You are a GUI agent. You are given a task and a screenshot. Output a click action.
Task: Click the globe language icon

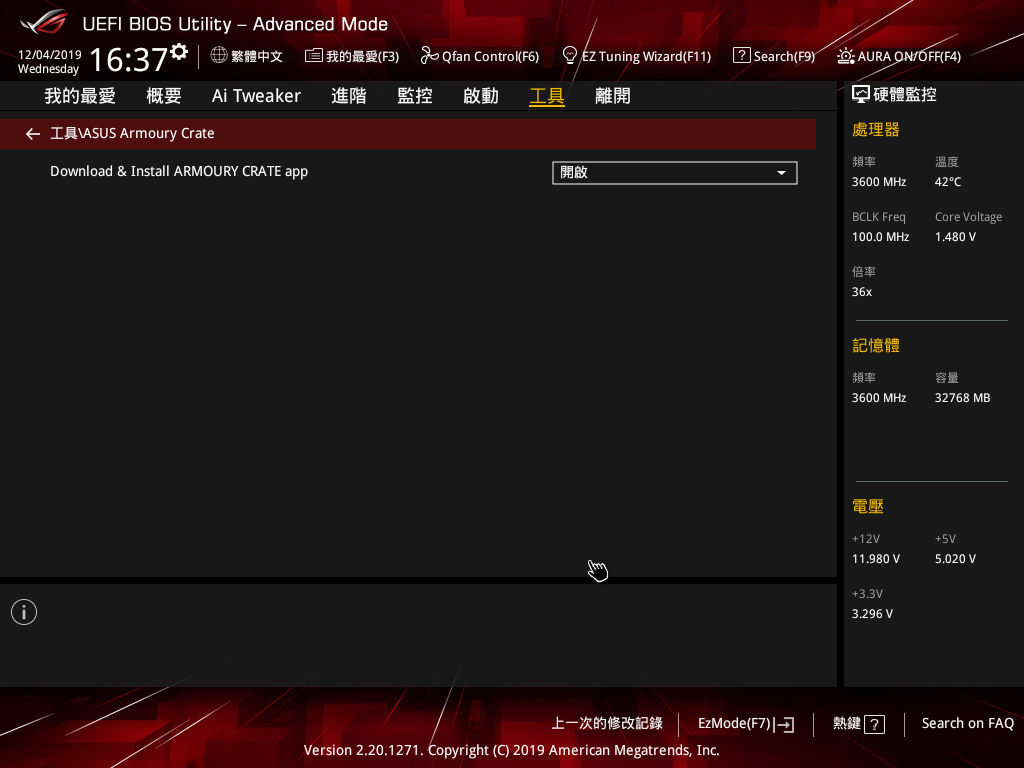pos(219,56)
